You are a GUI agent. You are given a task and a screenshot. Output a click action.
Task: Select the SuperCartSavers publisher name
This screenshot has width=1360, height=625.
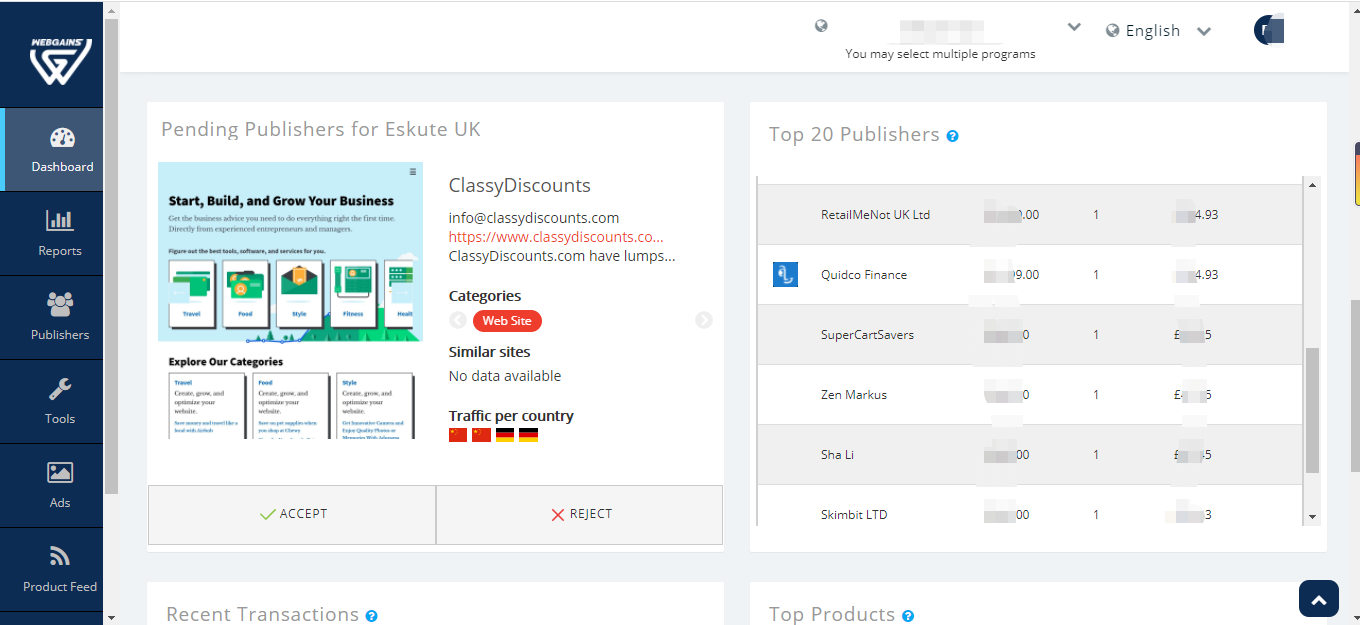tap(867, 335)
